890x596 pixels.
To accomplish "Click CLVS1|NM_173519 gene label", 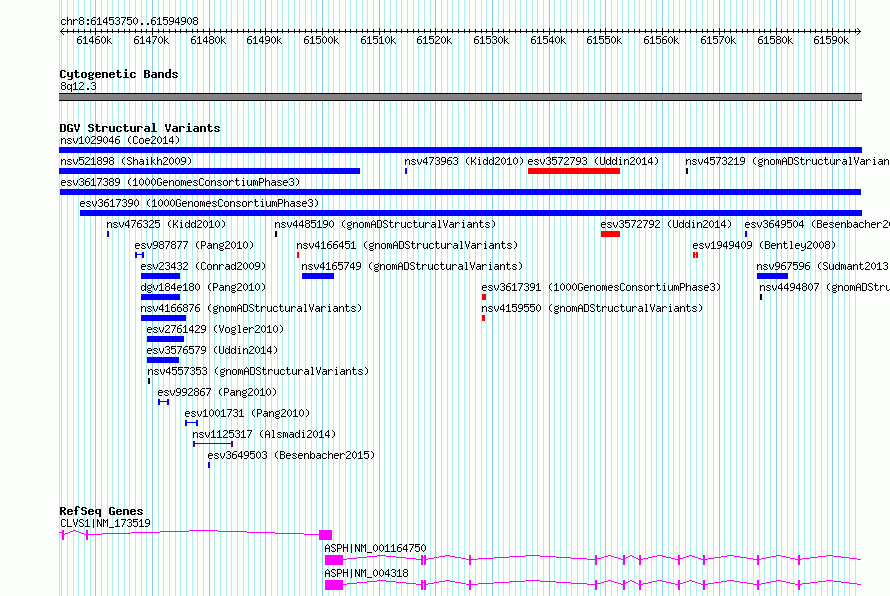I will tap(106, 523).
